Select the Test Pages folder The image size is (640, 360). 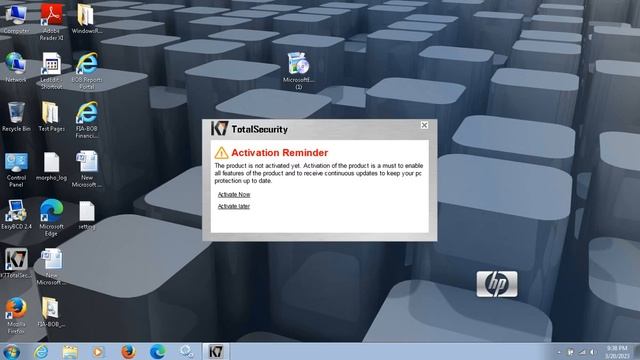tap(51, 117)
